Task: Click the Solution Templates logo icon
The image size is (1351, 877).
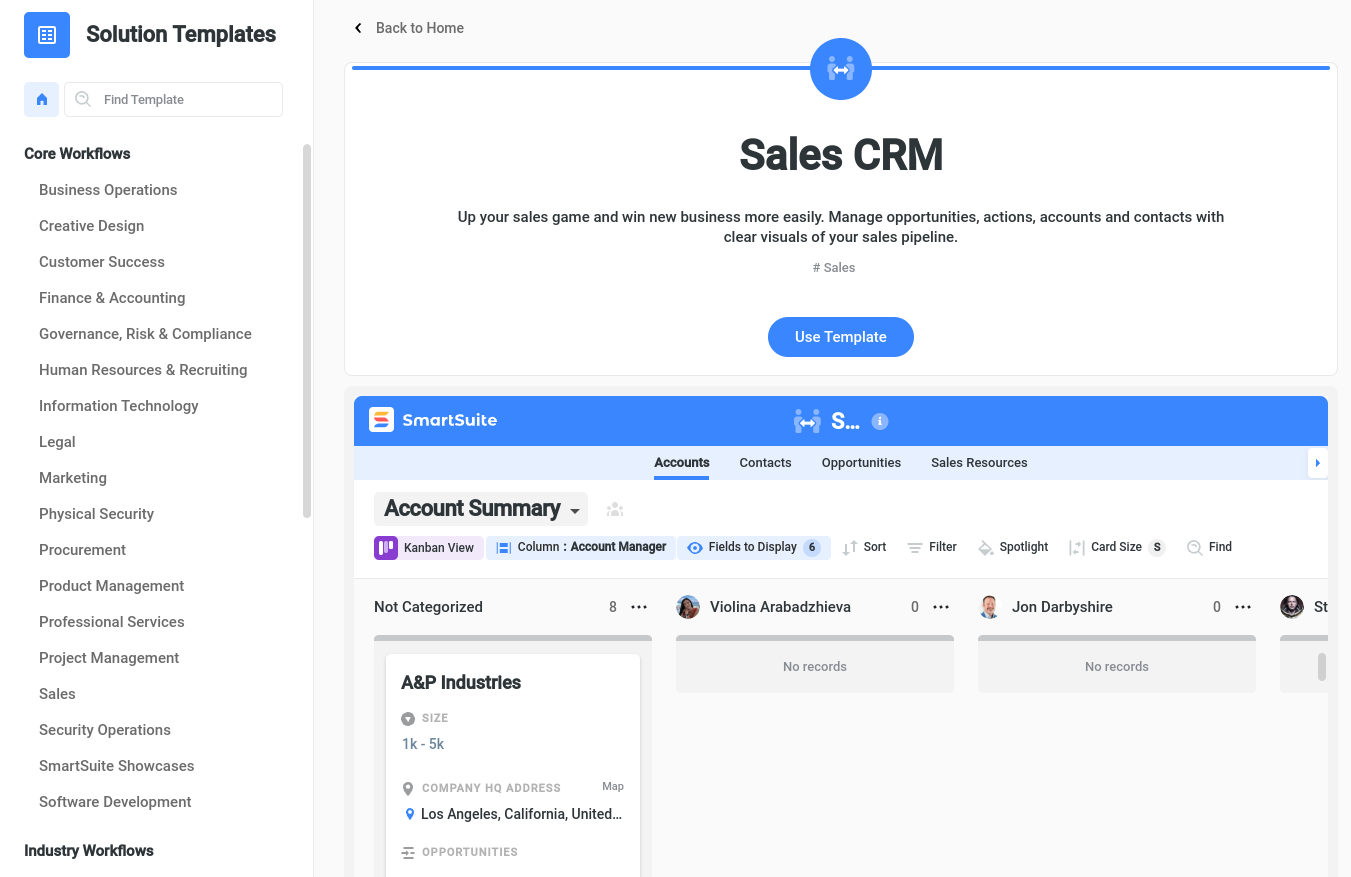Action: [x=47, y=35]
